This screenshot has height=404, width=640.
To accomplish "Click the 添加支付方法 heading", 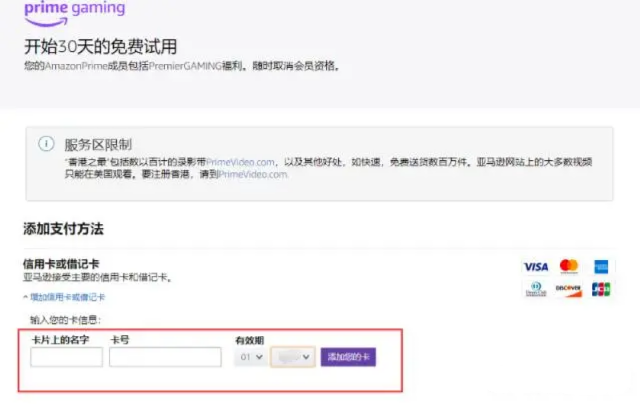I will pyautogui.click(x=64, y=229).
